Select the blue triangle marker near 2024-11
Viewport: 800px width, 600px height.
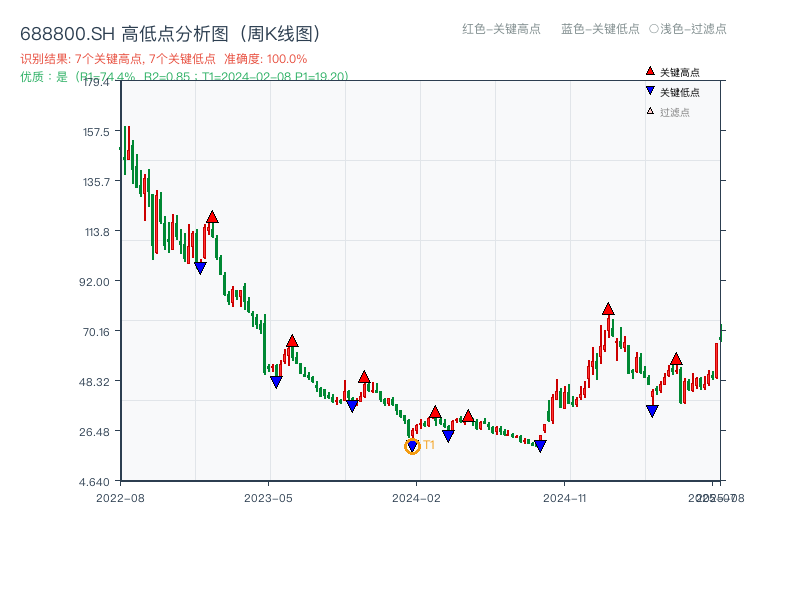coord(539,443)
